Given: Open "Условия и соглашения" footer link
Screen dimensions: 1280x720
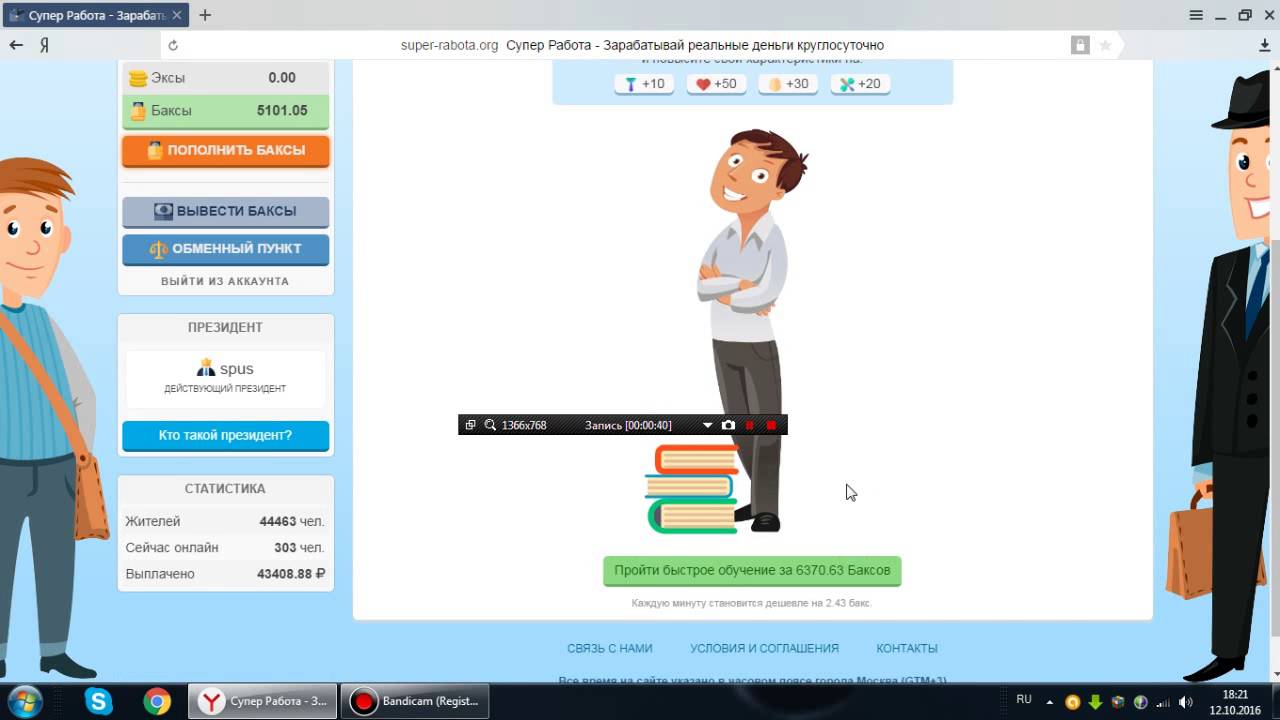Looking at the screenshot, I should tap(764, 648).
